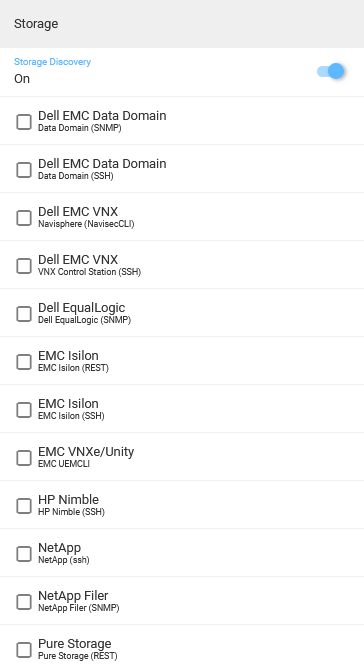Click the HP Nimble list item title

tap(68, 499)
